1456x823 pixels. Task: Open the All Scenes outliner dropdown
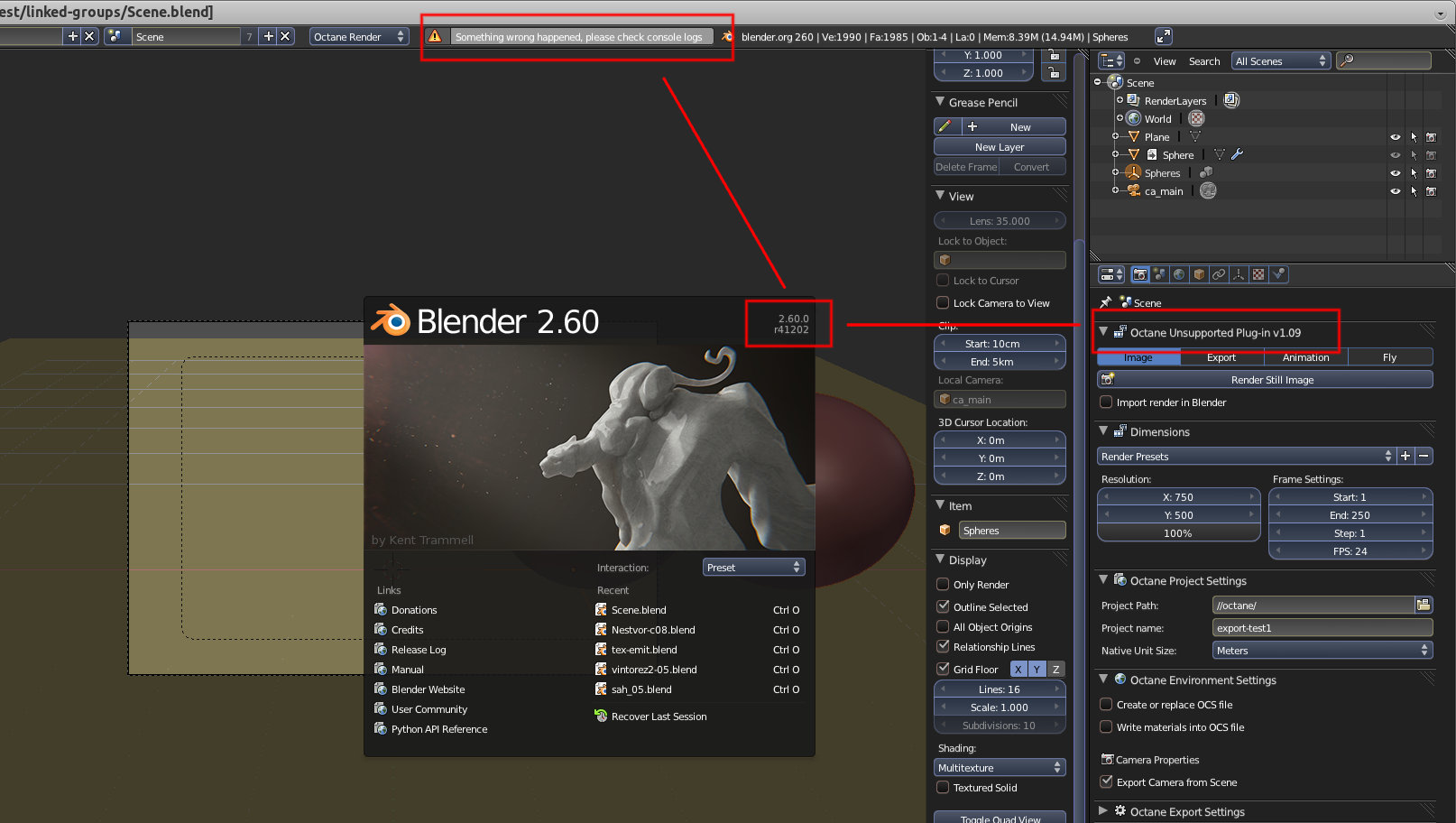(x=1281, y=60)
